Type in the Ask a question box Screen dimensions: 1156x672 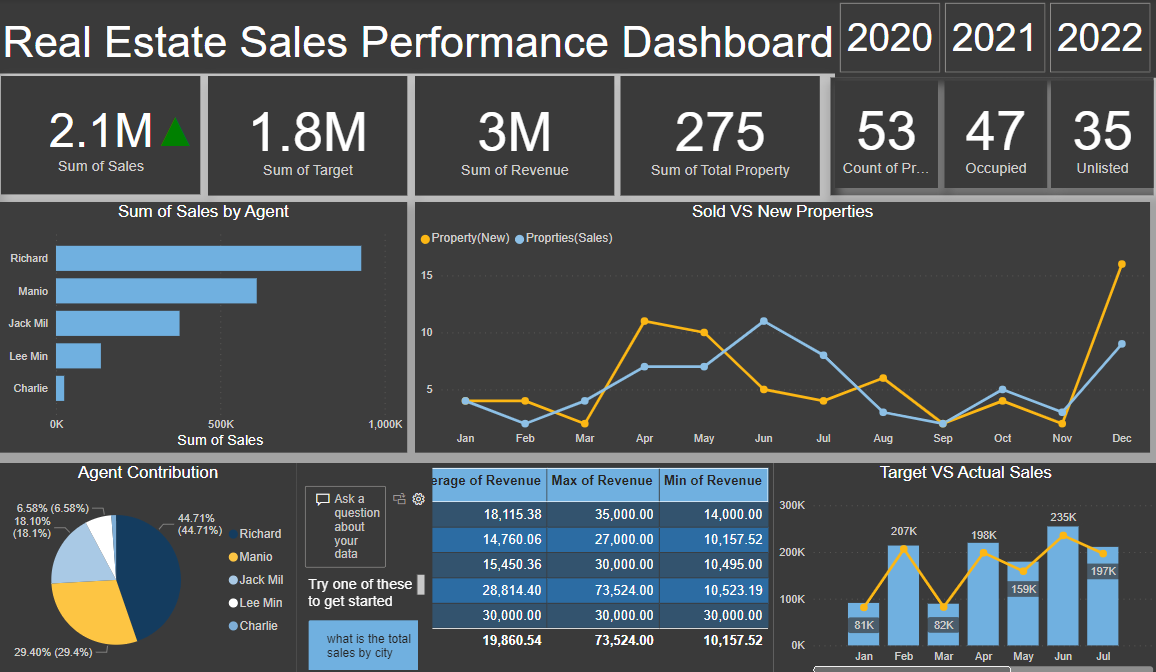[x=348, y=526]
